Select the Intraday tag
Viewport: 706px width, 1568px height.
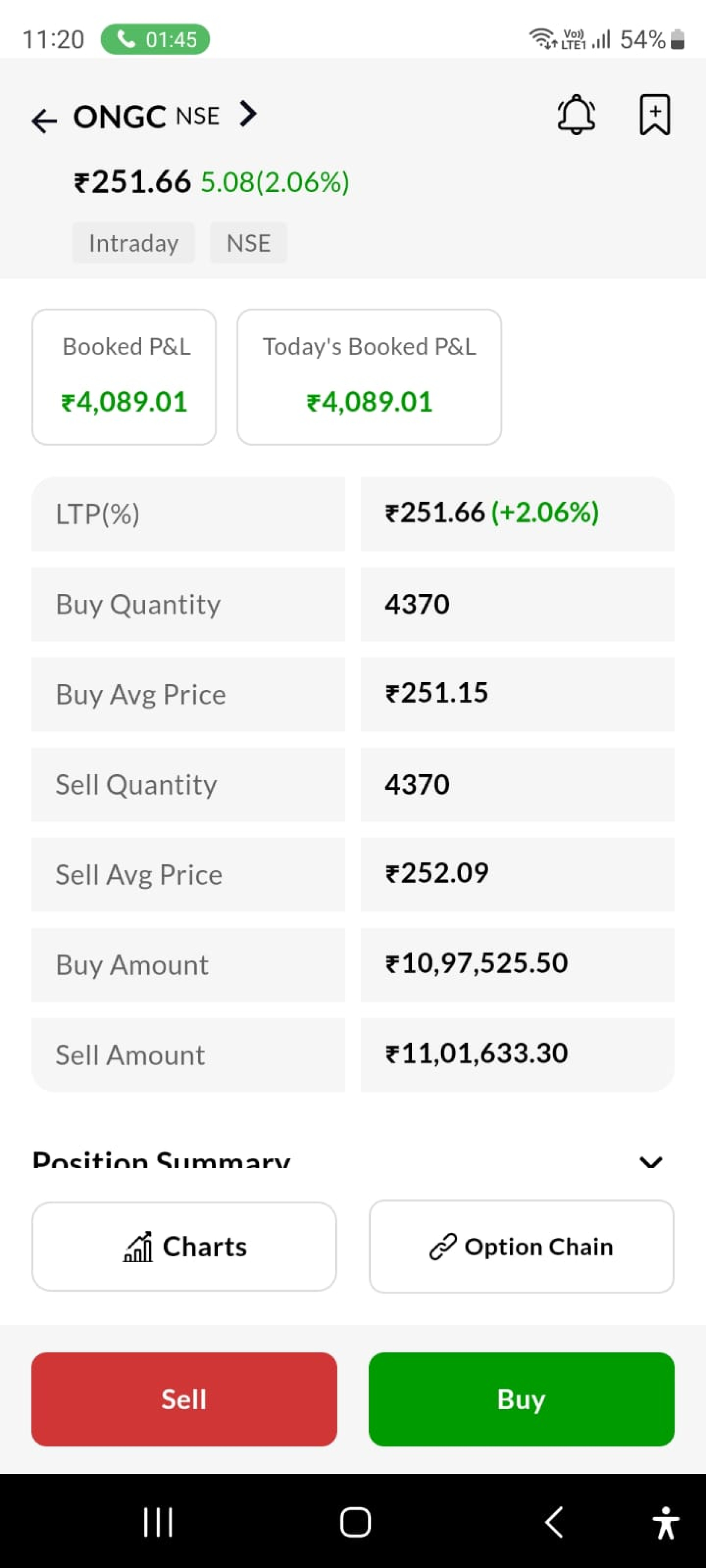click(x=133, y=243)
